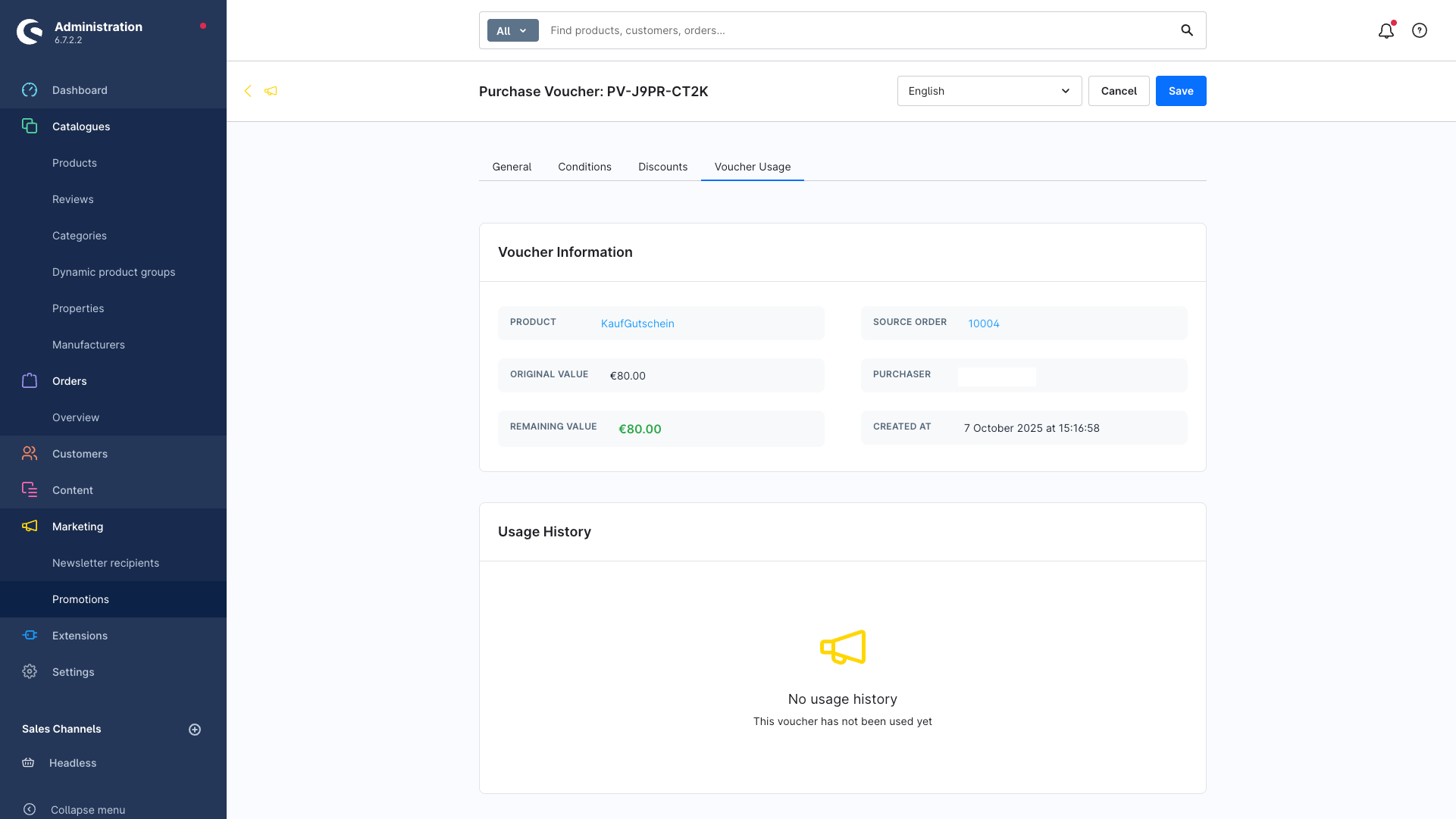Open the Discounts tab
The height and width of the screenshot is (819, 1456).
click(662, 167)
